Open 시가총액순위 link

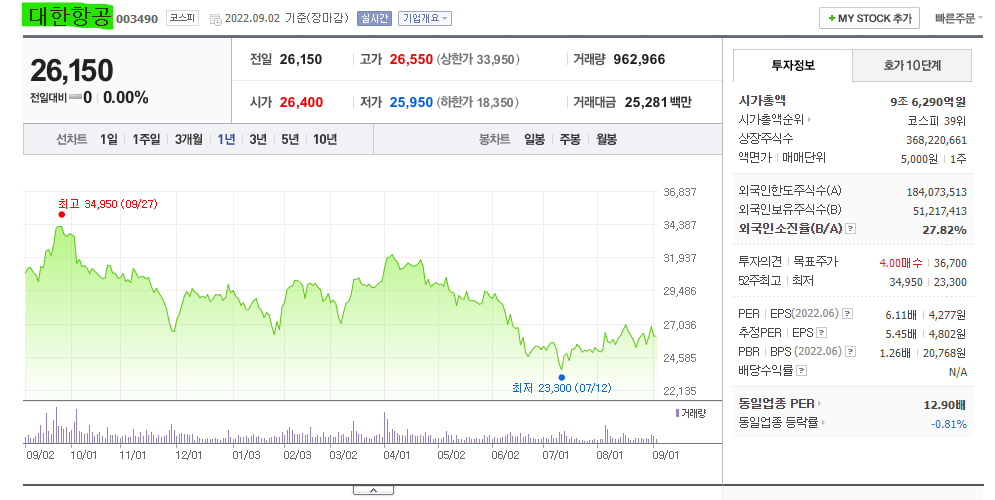point(771,119)
